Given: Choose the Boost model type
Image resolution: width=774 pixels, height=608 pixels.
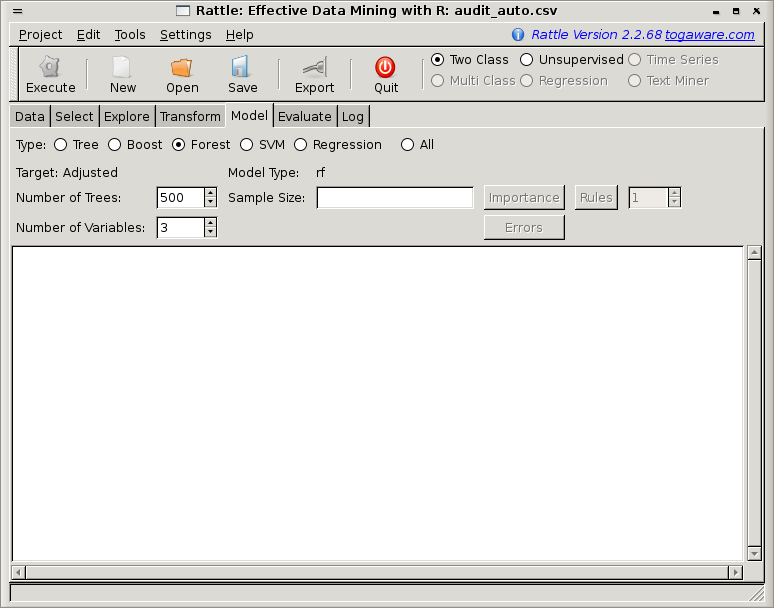Looking at the screenshot, I should (x=115, y=145).
